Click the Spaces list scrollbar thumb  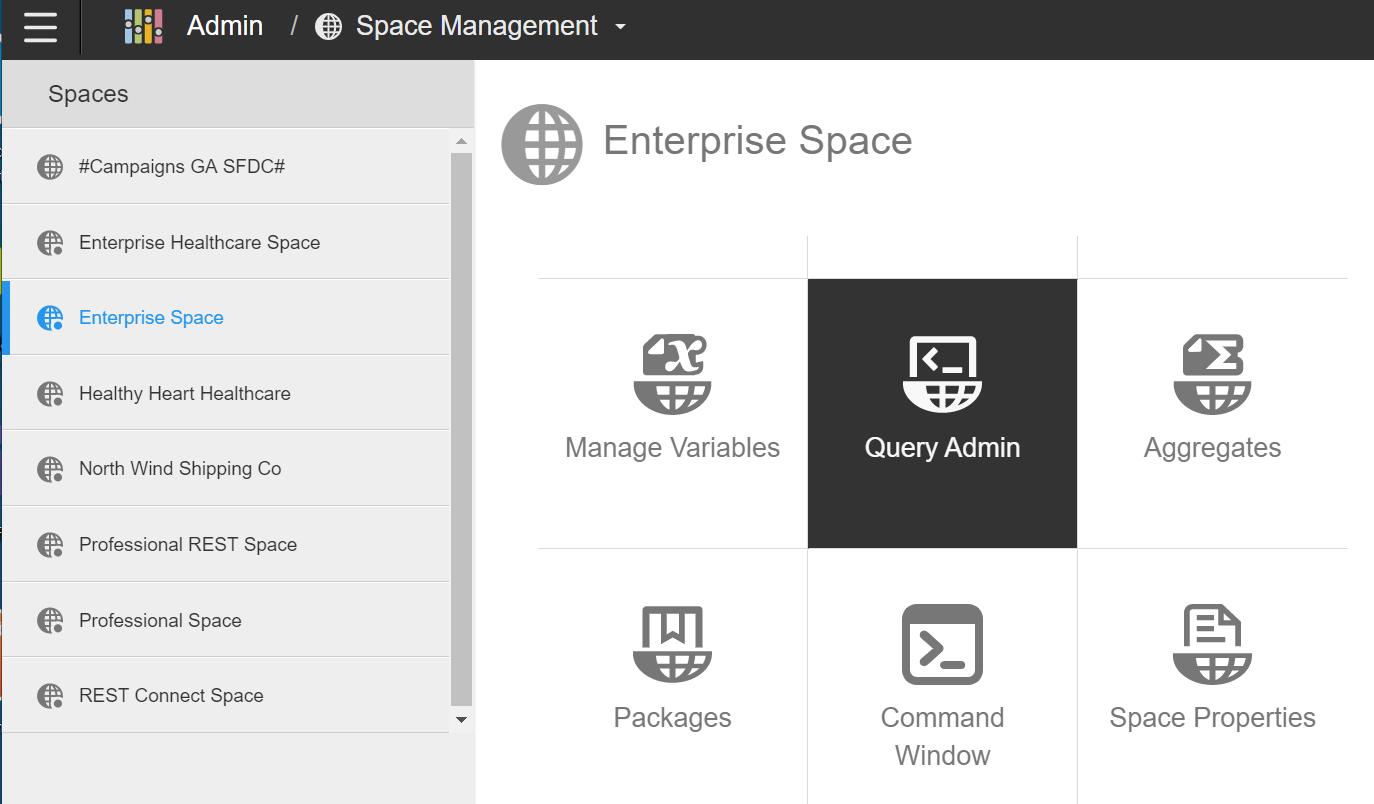click(x=461, y=429)
